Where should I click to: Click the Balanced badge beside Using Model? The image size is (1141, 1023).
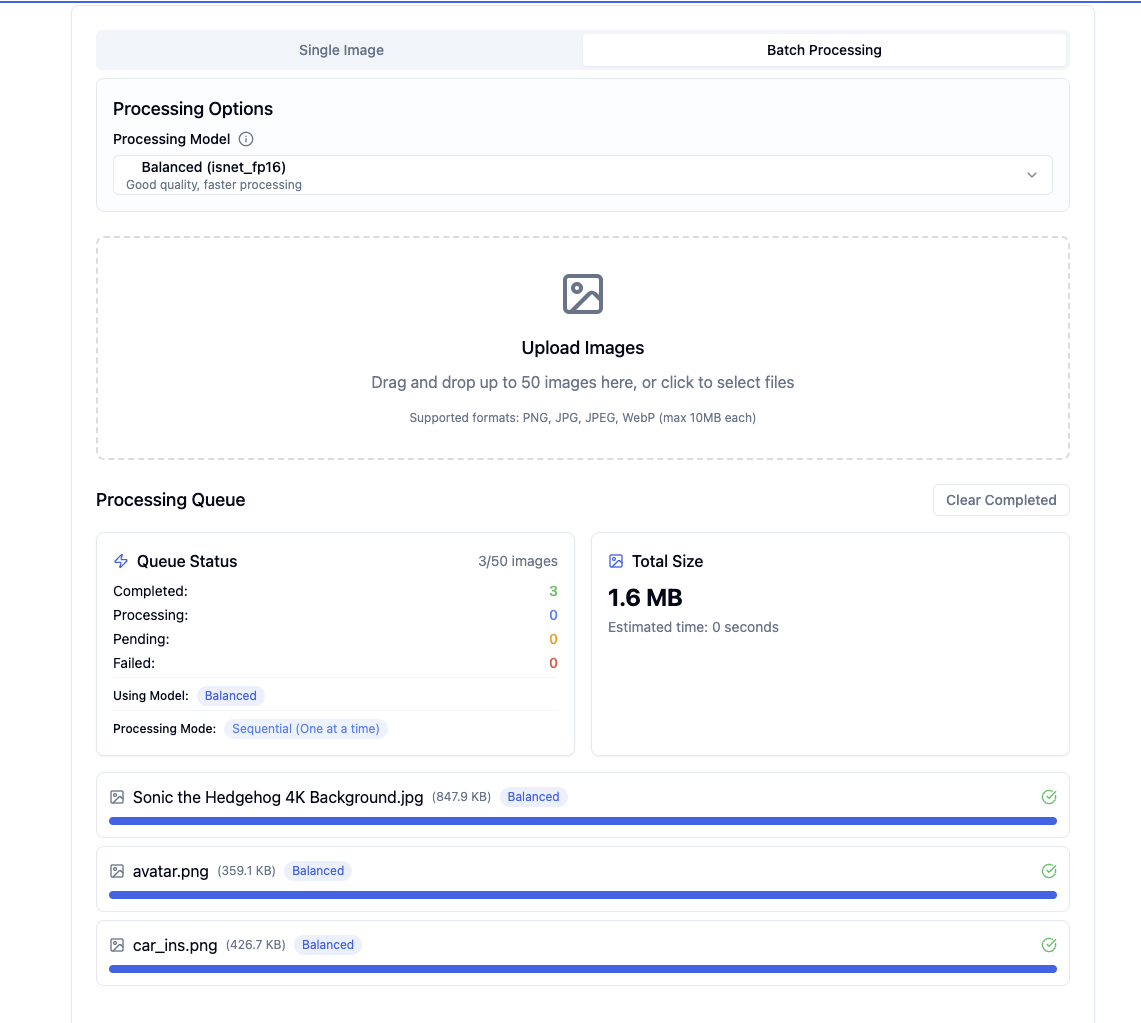pos(230,696)
